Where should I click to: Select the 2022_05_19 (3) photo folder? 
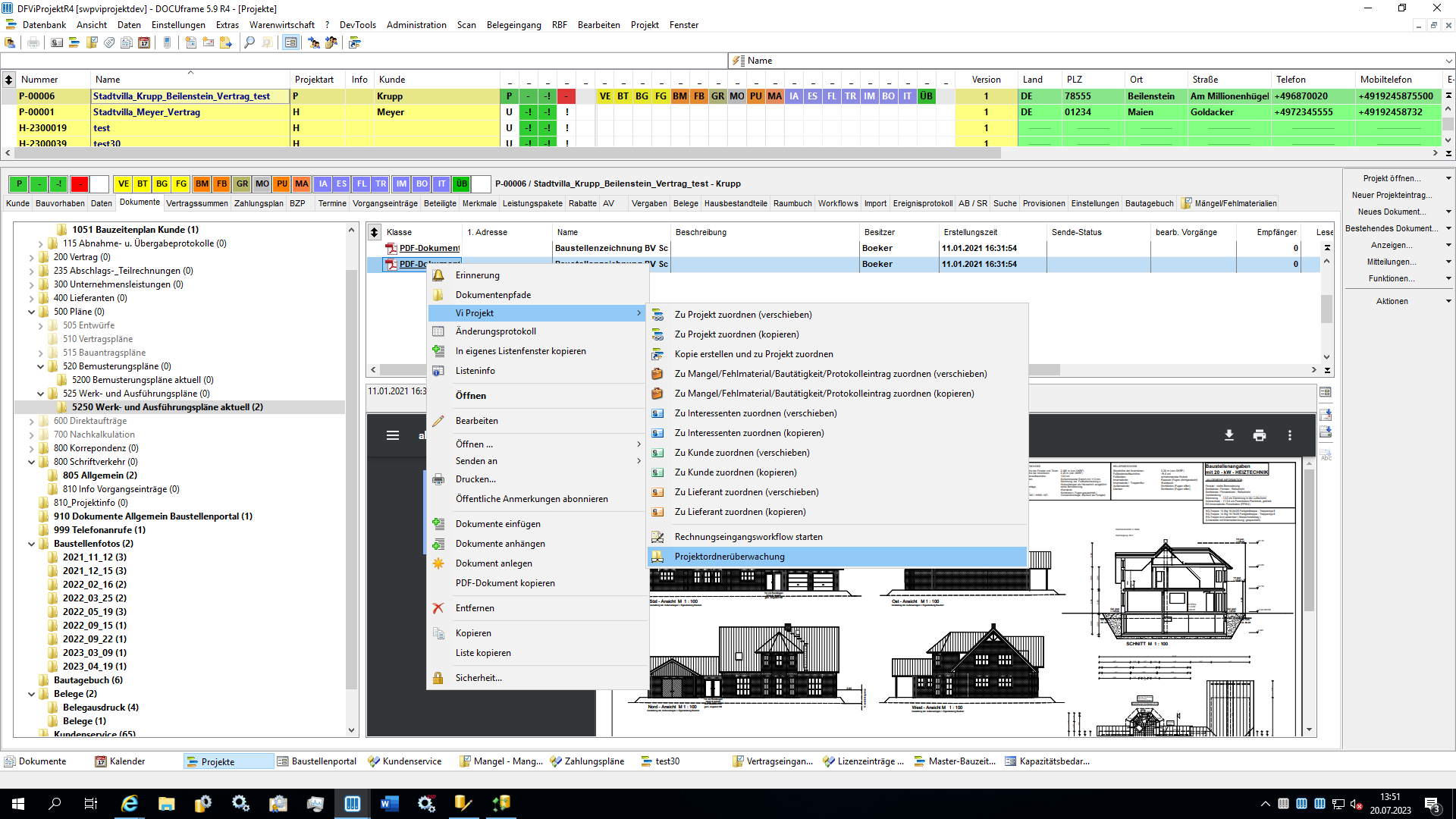coord(94,612)
